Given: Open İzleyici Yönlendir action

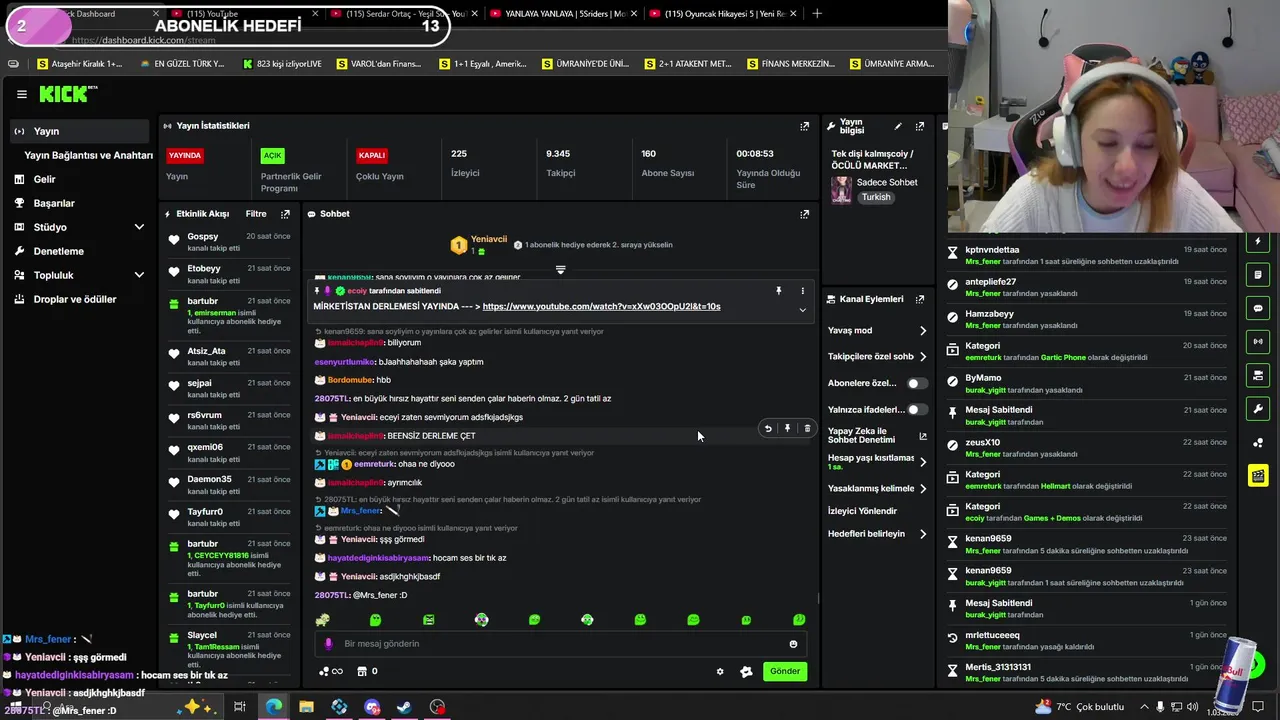Looking at the screenshot, I should click(862, 511).
